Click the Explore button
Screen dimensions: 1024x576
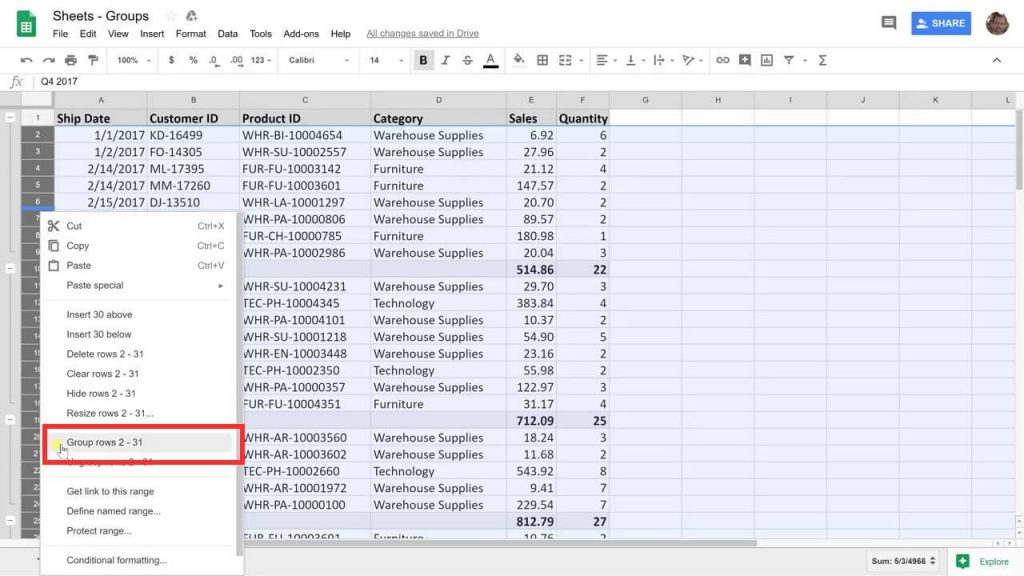[x=983, y=561]
